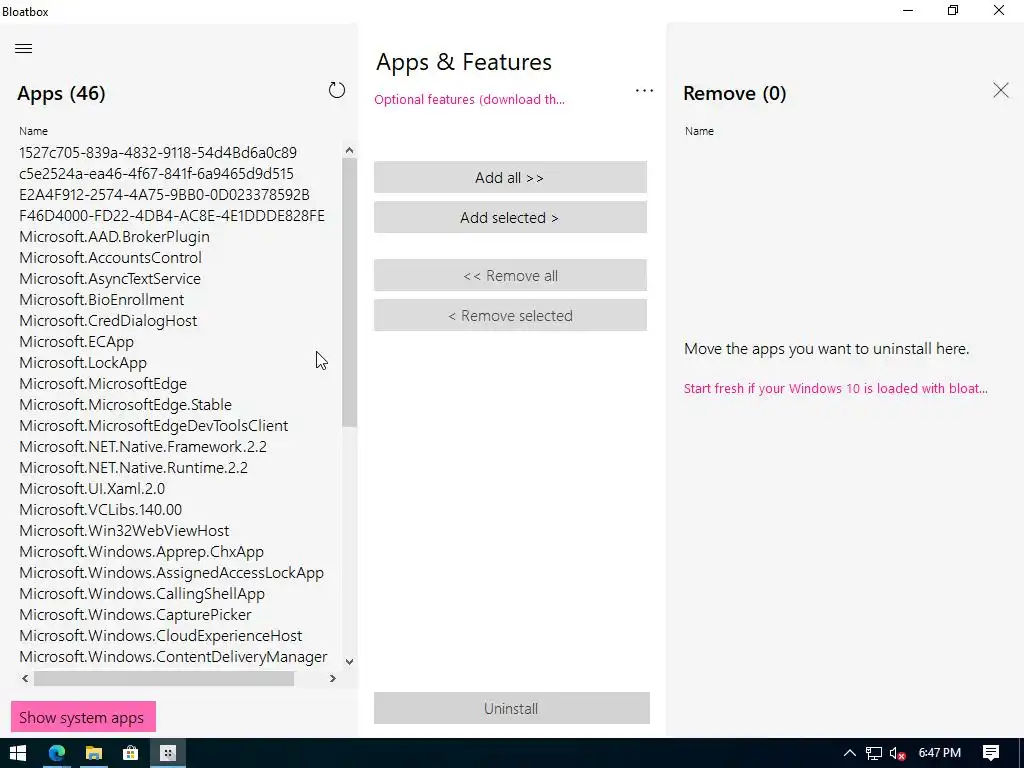Open Microsoft Store from taskbar

(131, 753)
